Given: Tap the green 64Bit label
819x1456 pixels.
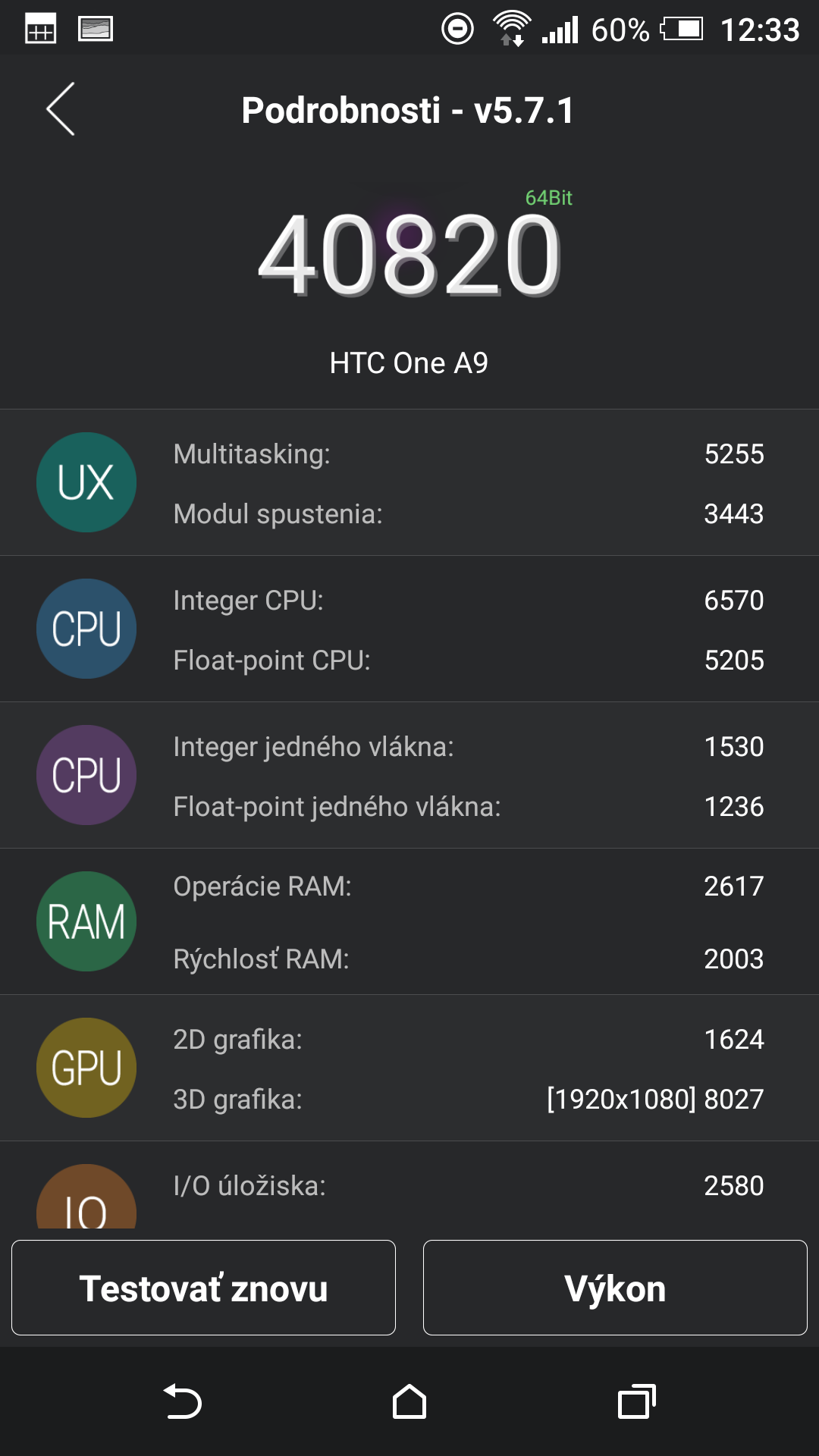Looking at the screenshot, I should [x=549, y=198].
